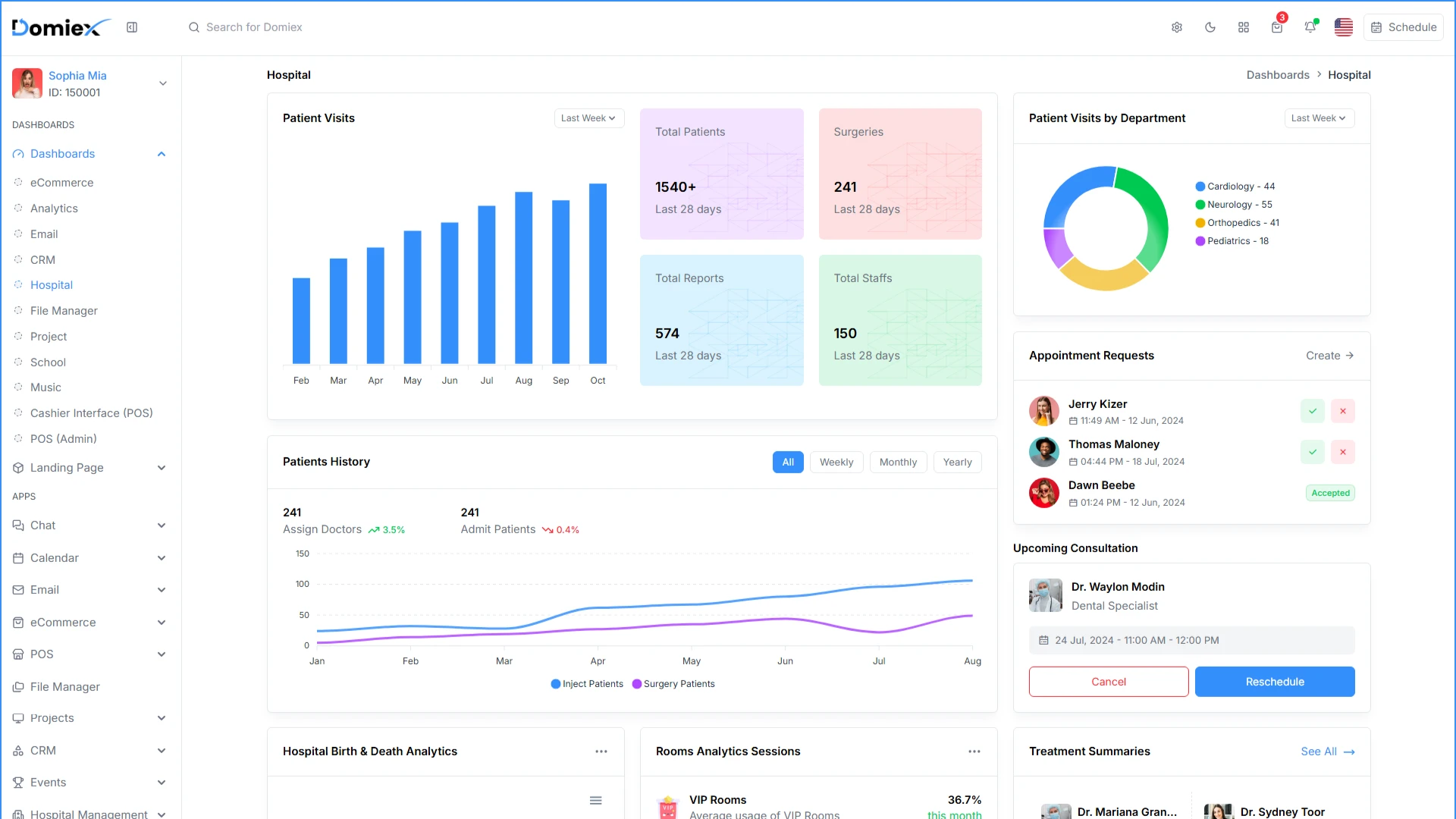The width and height of the screenshot is (1456, 819).
Task: Open the eCommerce dashboard item
Action: [61, 183]
